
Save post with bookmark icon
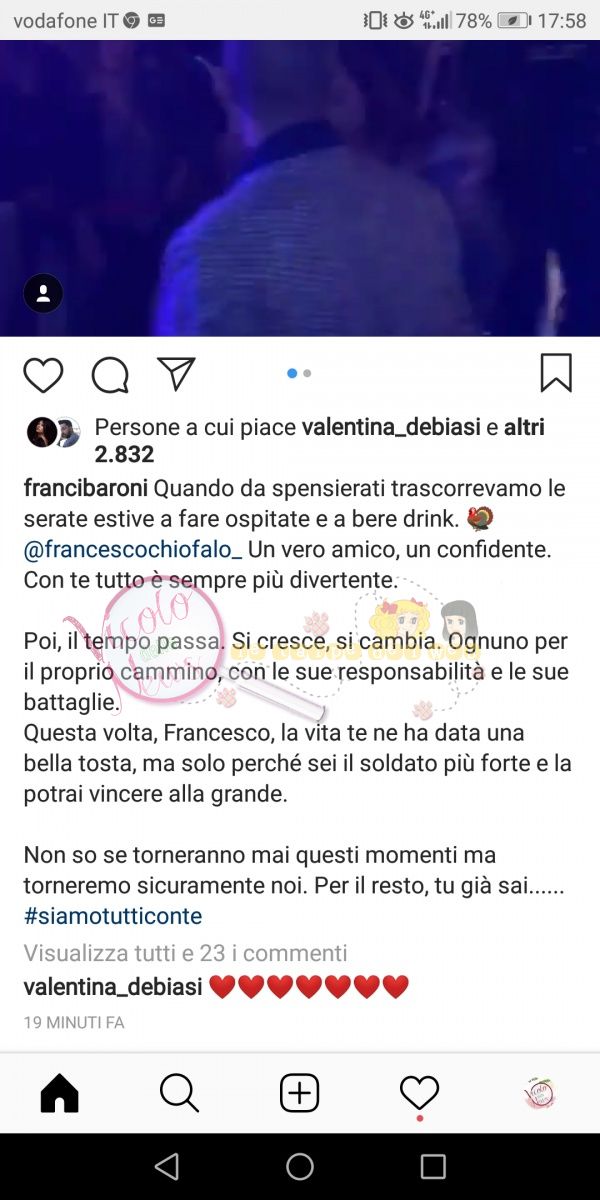[556, 373]
